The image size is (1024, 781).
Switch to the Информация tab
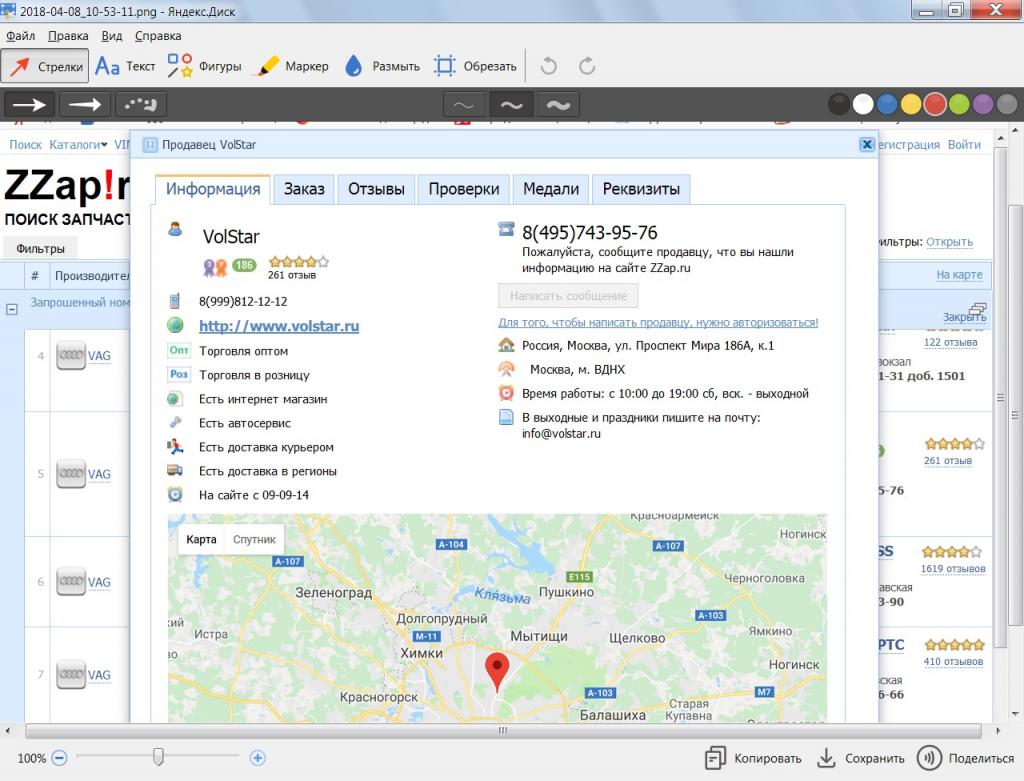(213, 189)
